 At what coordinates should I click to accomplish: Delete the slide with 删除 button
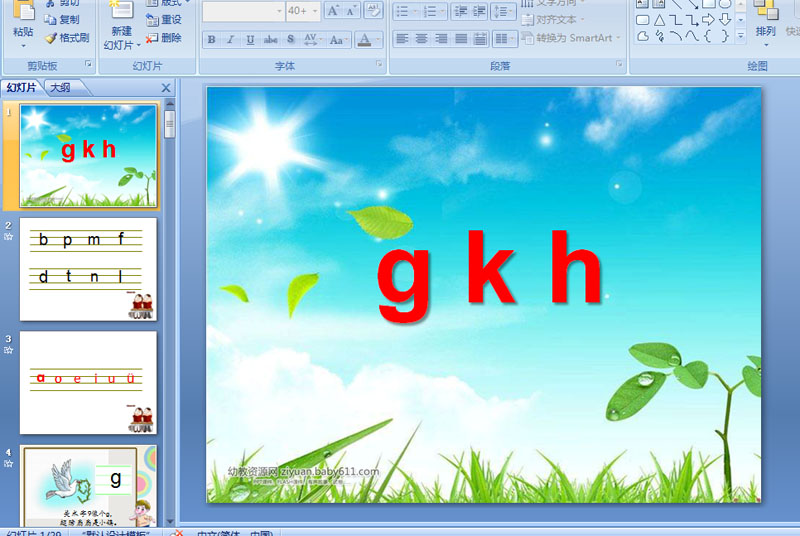coord(164,38)
